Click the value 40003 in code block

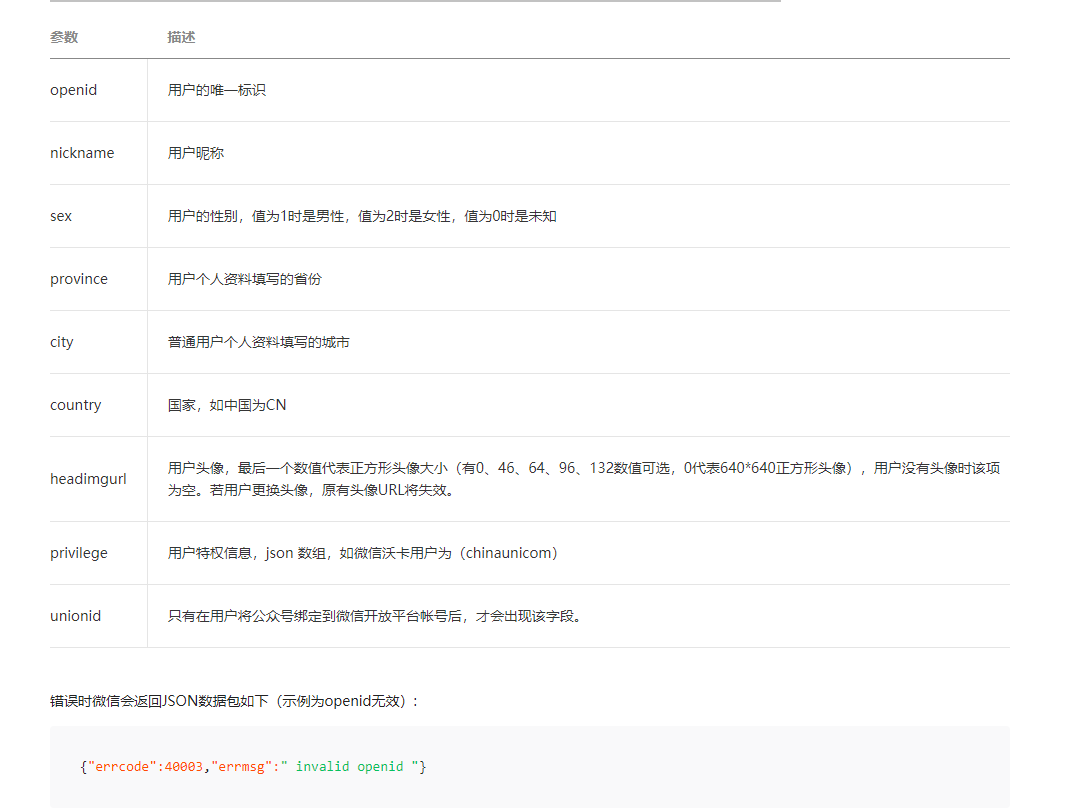point(184,767)
